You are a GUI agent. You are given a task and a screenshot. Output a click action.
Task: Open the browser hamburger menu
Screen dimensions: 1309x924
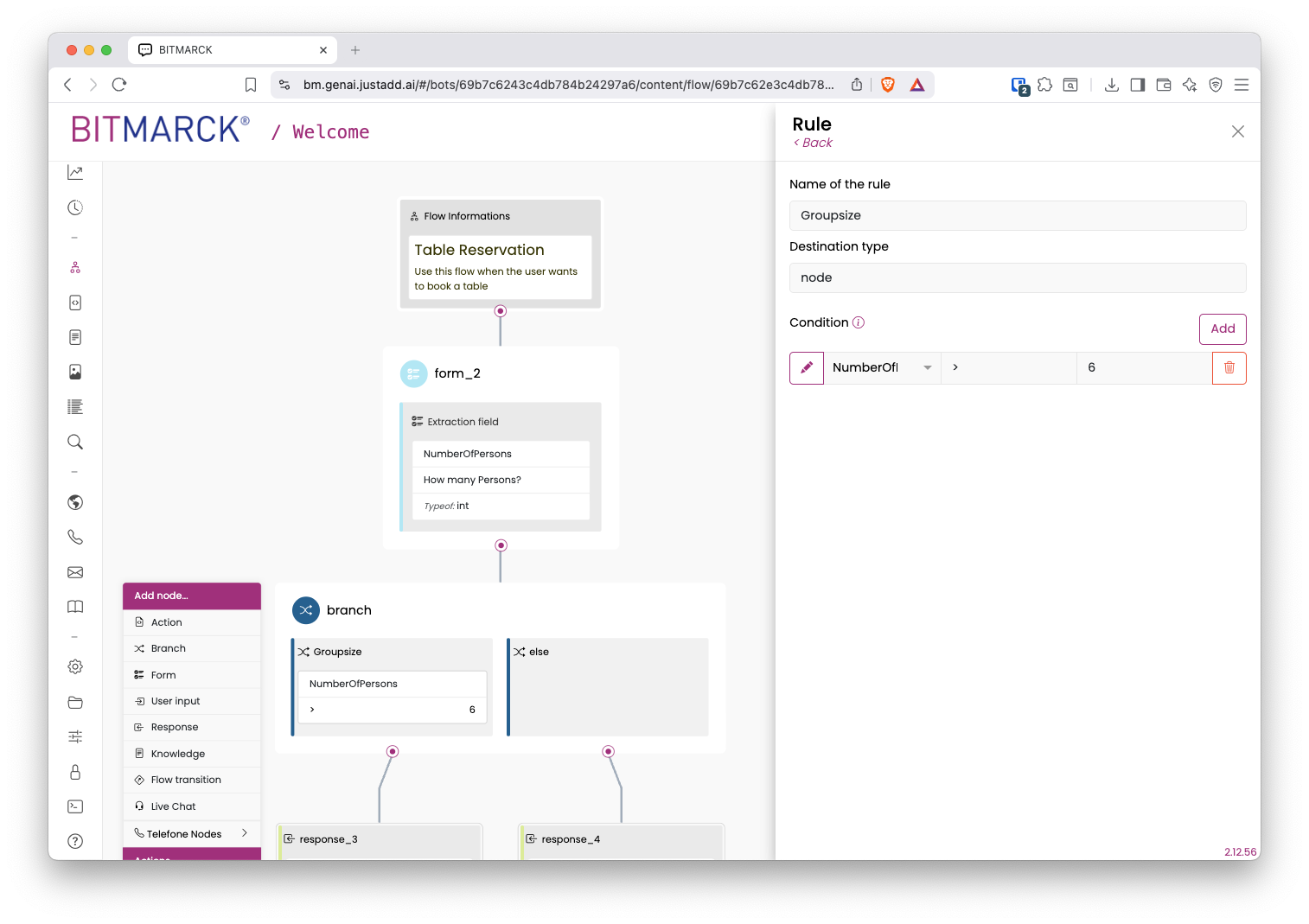pos(1242,85)
